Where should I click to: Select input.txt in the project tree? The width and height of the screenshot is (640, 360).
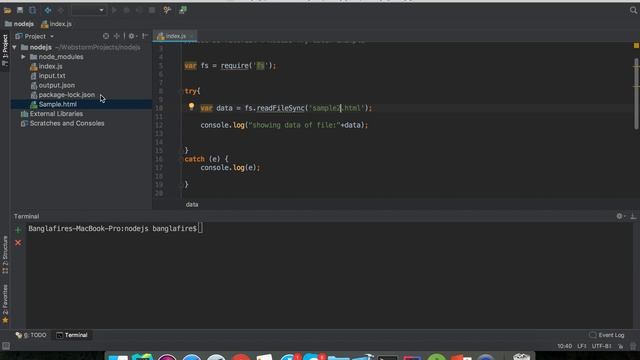52,76
